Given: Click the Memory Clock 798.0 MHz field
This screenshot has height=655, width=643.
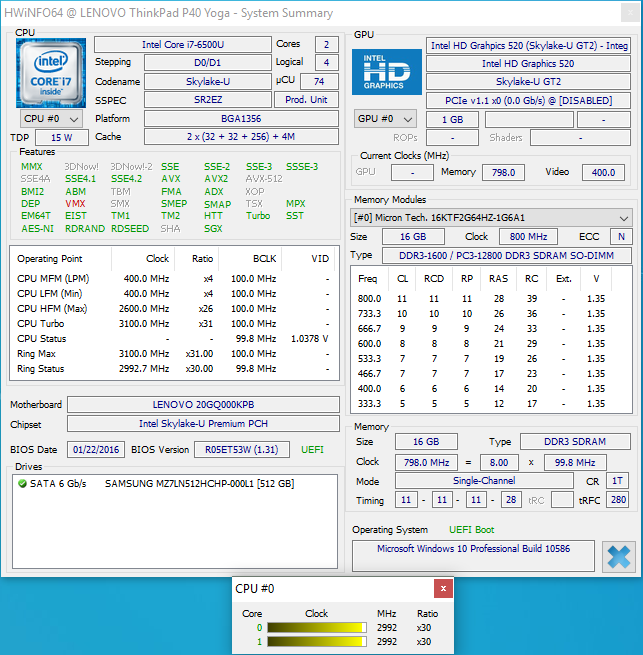Looking at the screenshot, I should [x=426, y=463].
